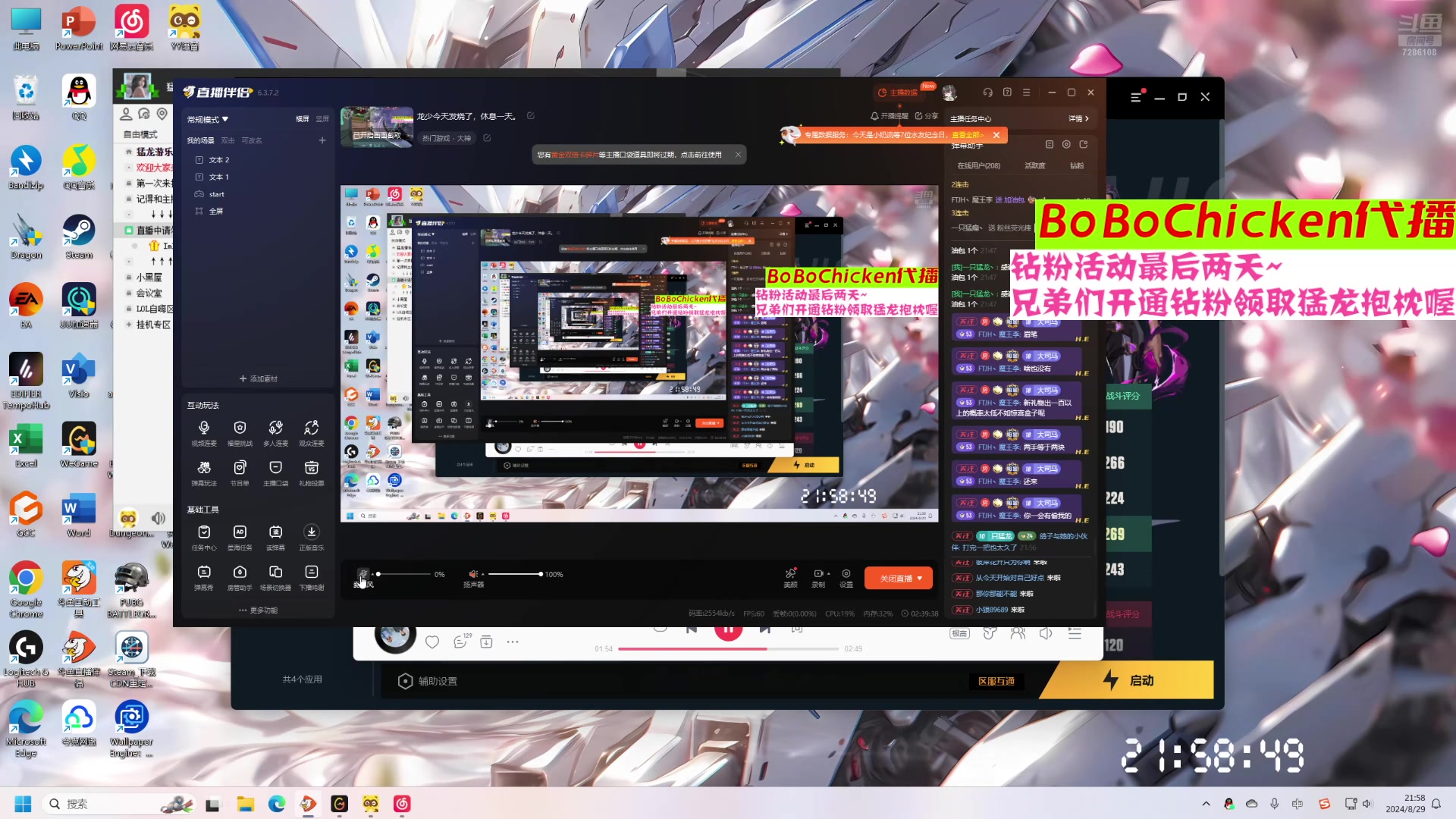Viewport: 1456px width, 819px height.
Task: Switch to 竖屏 portrait mode
Action: tap(322, 119)
